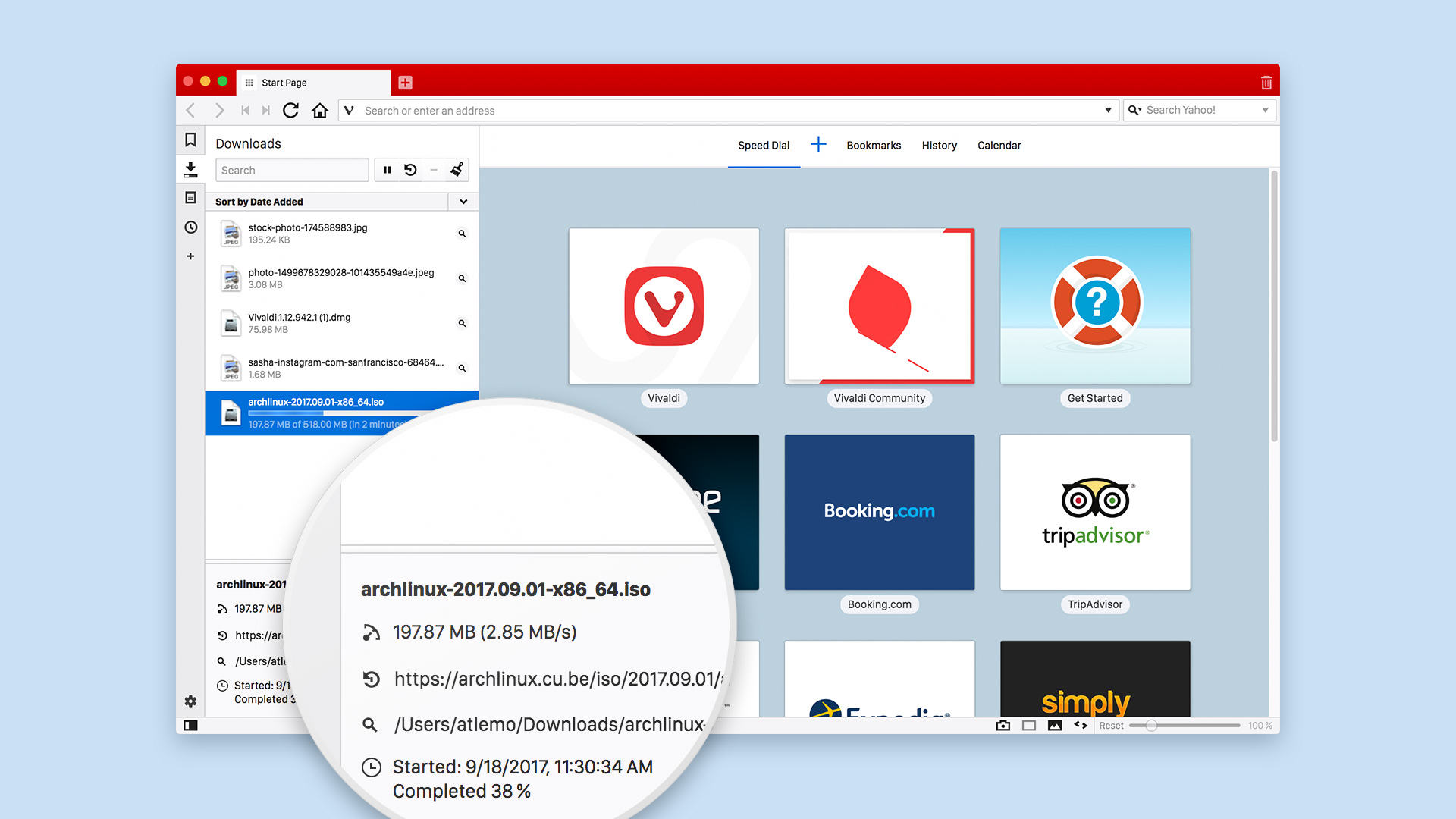Screen dimensions: 1456x819
Task: Click the TripAdvisor Speed Dial thumbnail
Action: (1094, 512)
